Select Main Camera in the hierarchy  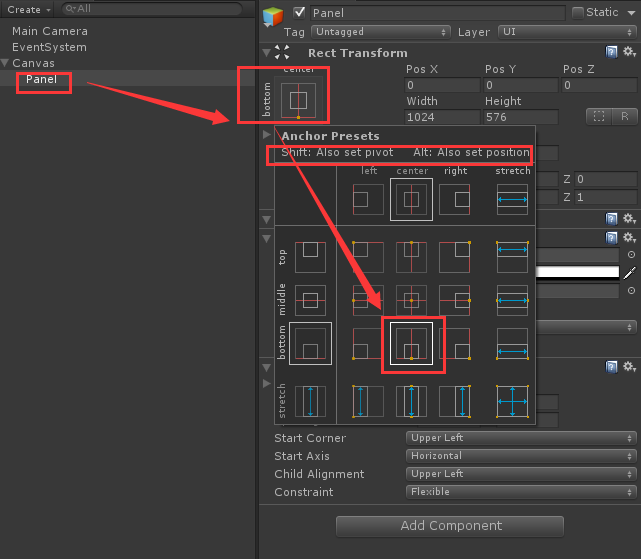click(x=50, y=31)
